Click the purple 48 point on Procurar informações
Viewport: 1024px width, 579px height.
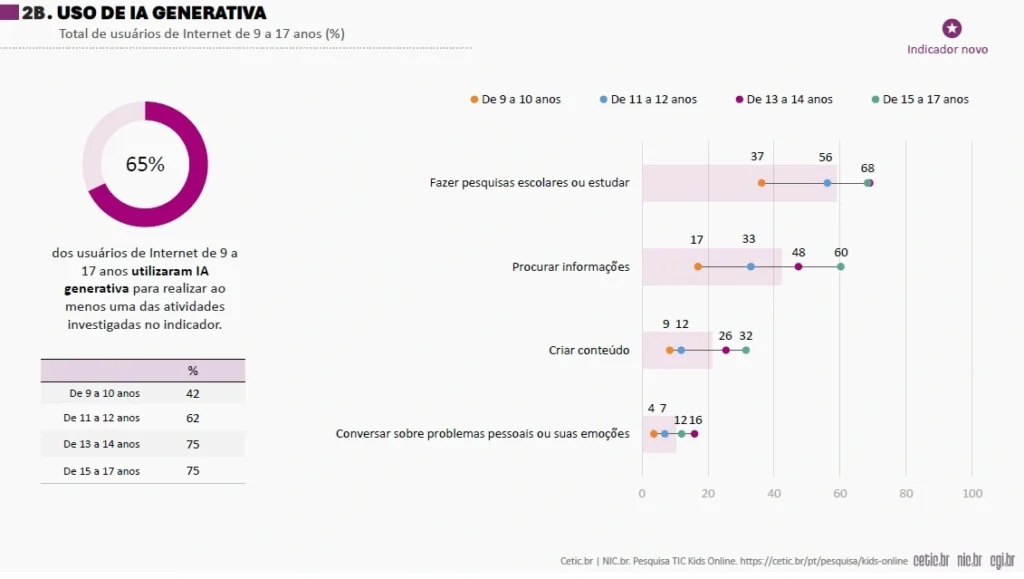[799, 267]
